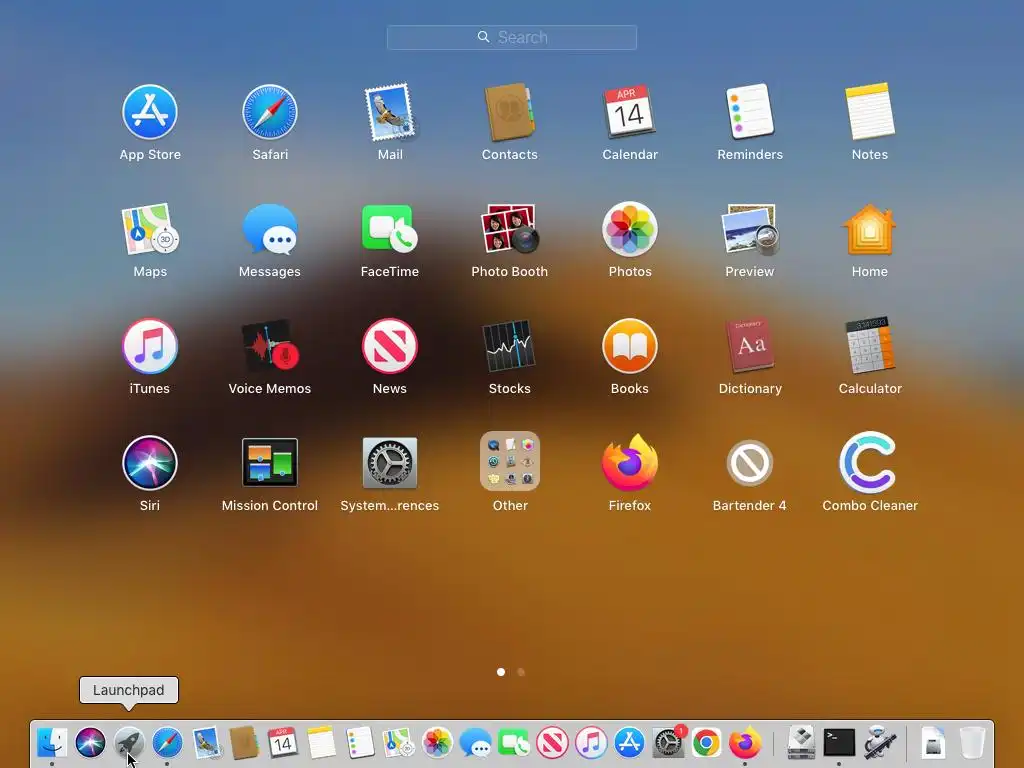This screenshot has height=768, width=1024.
Task: Open News in the Launchpad grid
Action: click(x=390, y=346)
